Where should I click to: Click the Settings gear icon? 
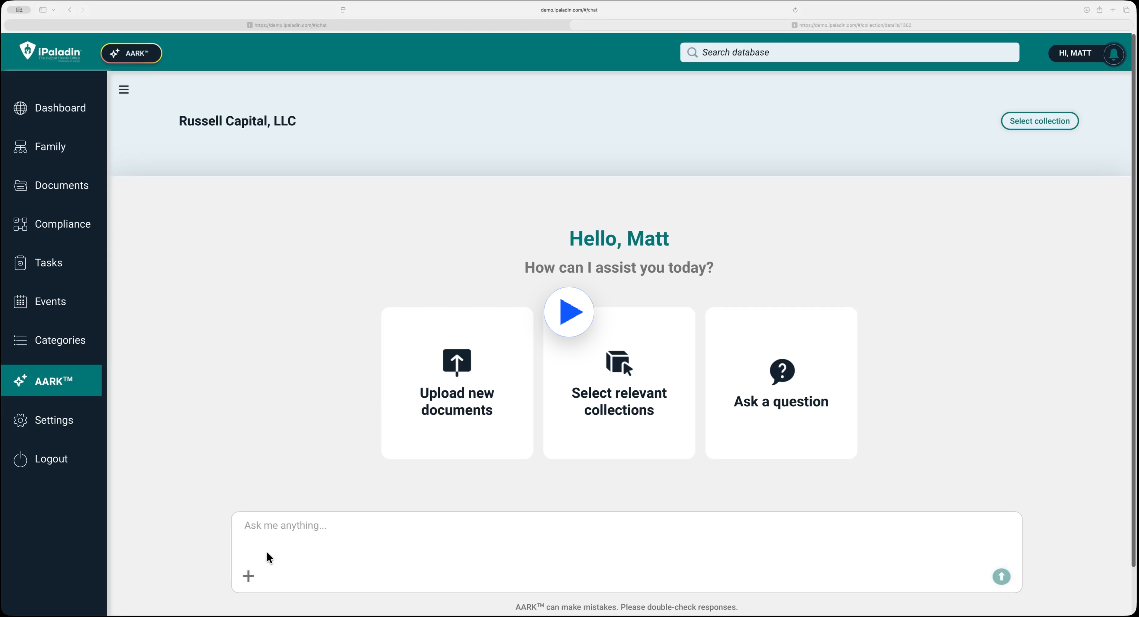pos(20,420)
